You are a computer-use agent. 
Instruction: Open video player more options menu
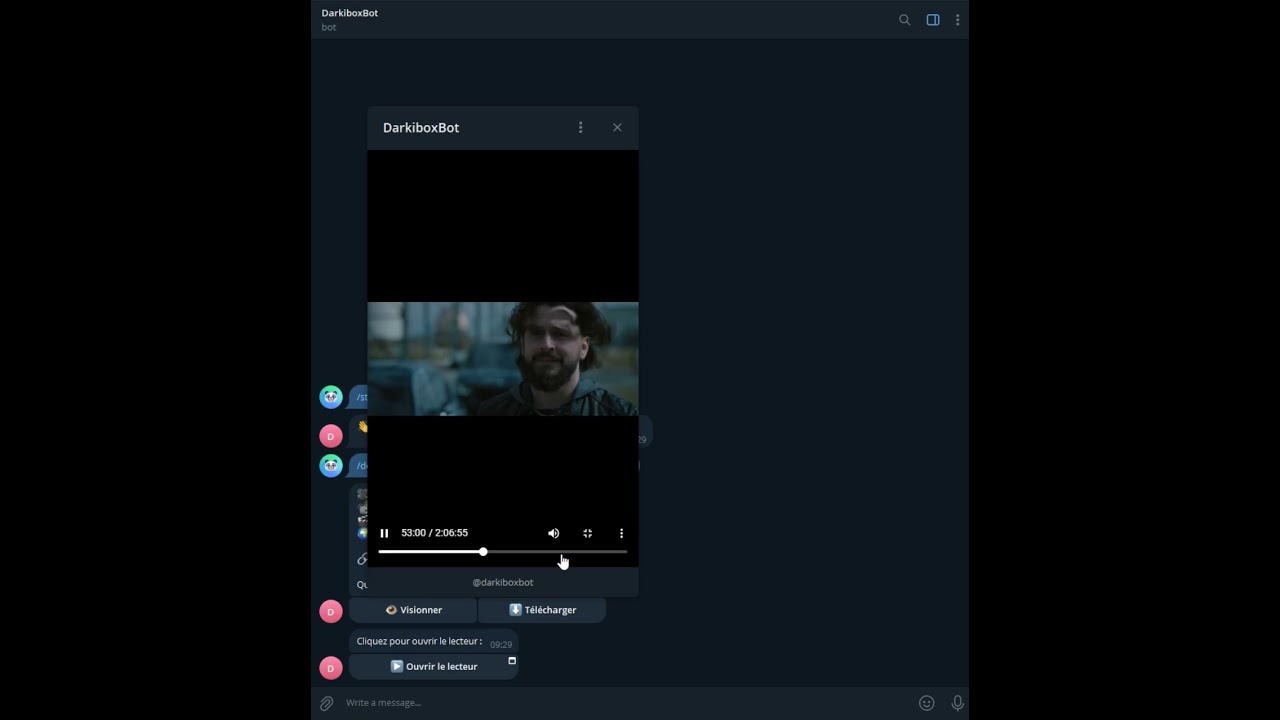[621, 533]
